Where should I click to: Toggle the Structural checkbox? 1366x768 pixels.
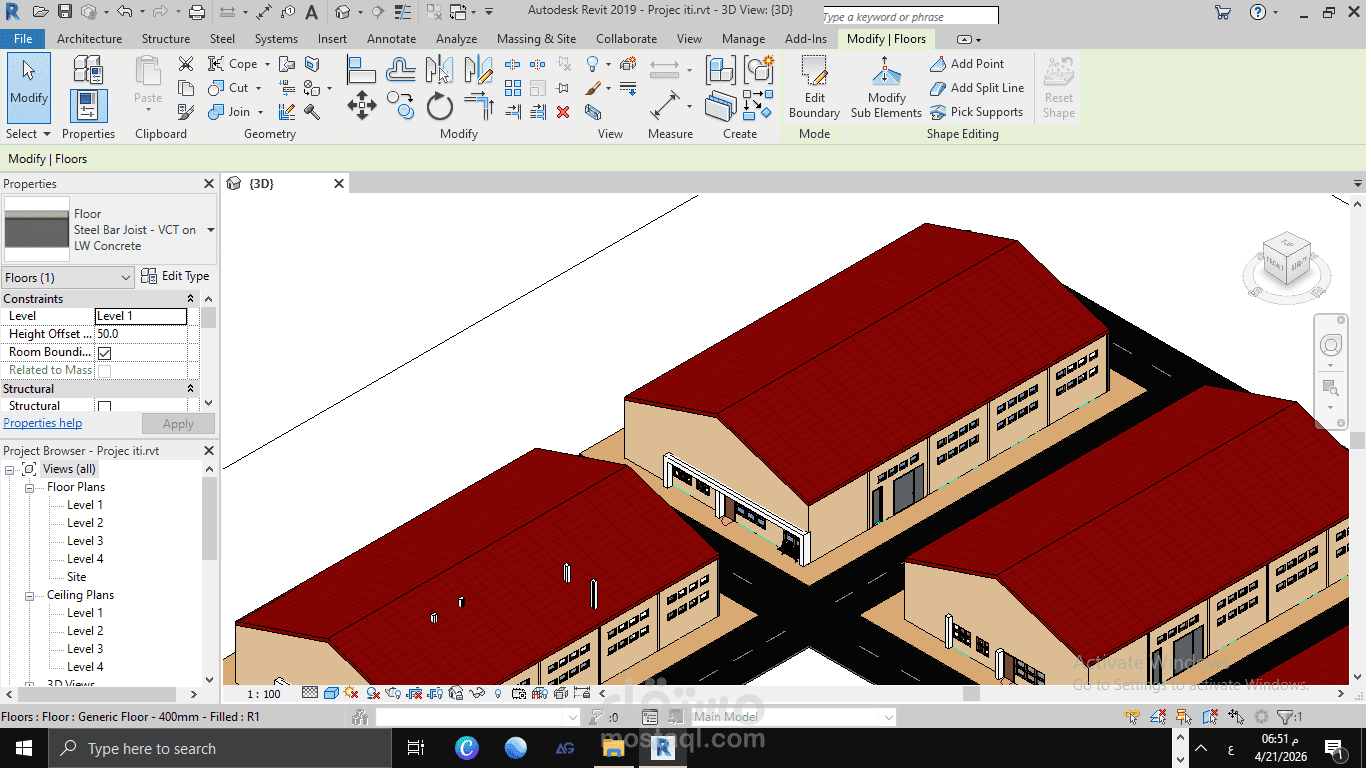coord(105,406)
